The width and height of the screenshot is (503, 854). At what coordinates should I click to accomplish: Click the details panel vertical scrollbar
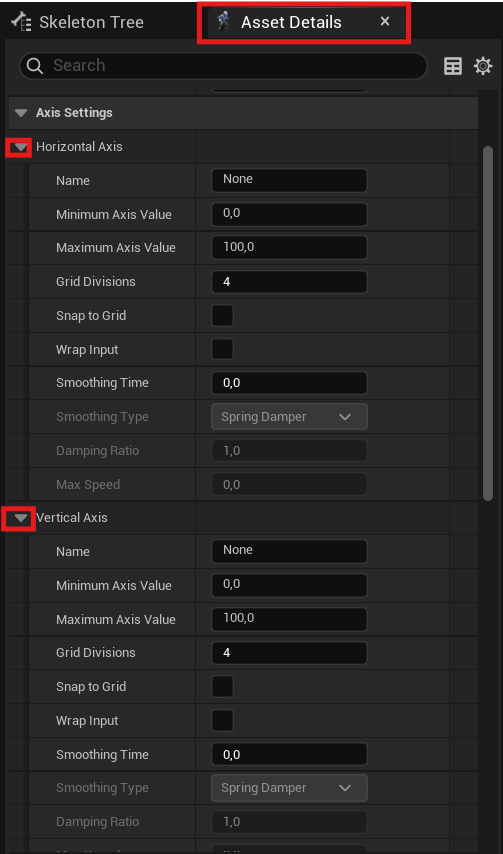488,323
